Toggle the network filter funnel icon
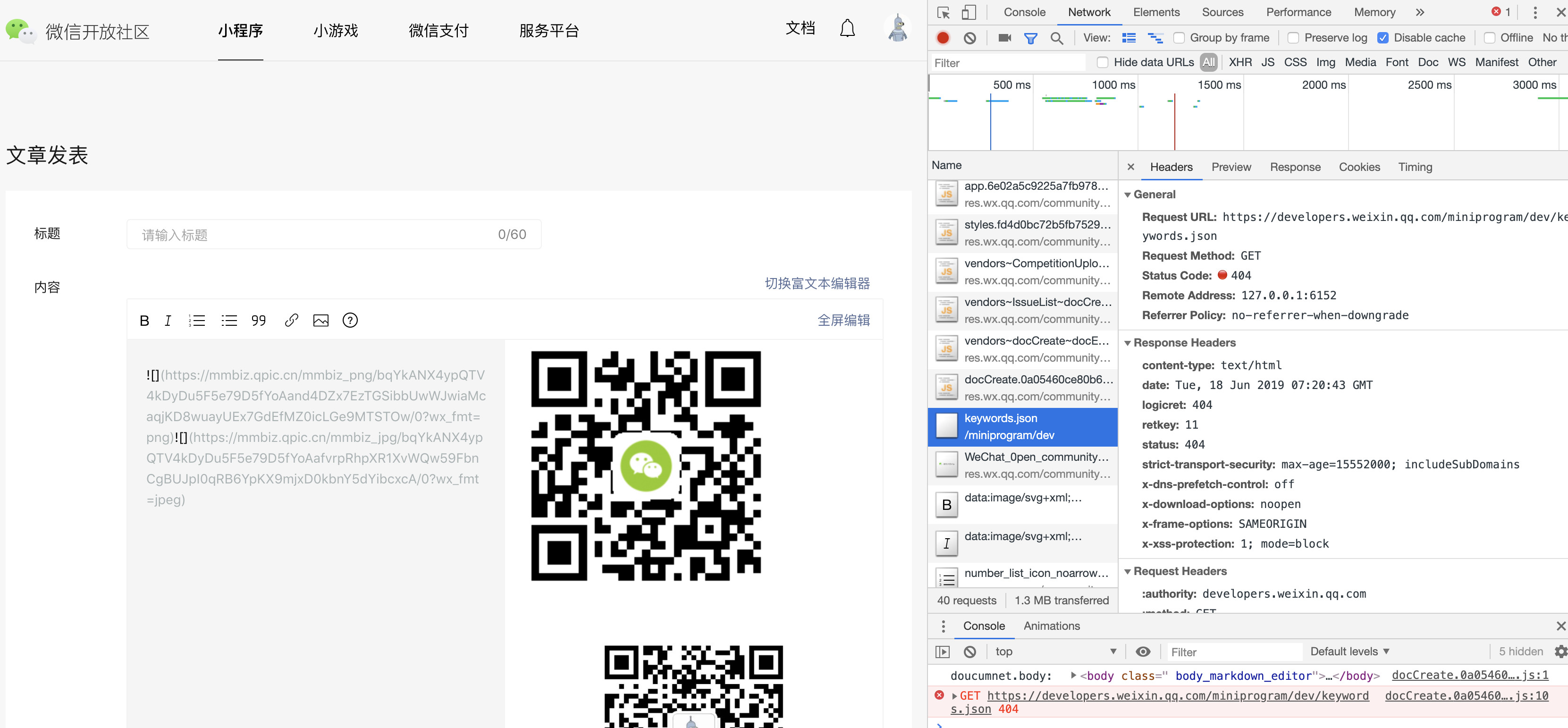 [1030, 38]
